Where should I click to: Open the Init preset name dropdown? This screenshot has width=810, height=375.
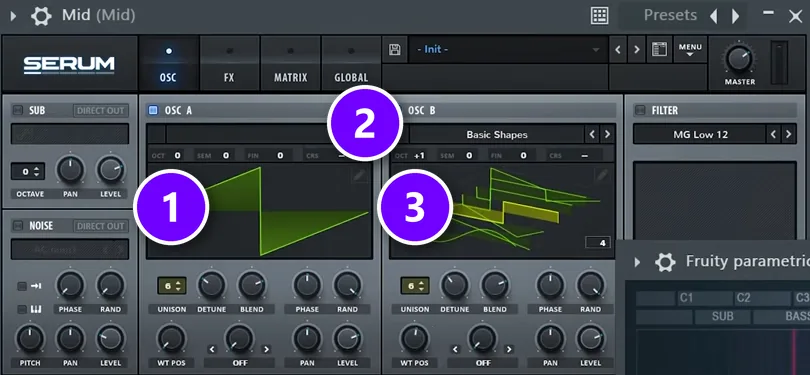point(508,50)
